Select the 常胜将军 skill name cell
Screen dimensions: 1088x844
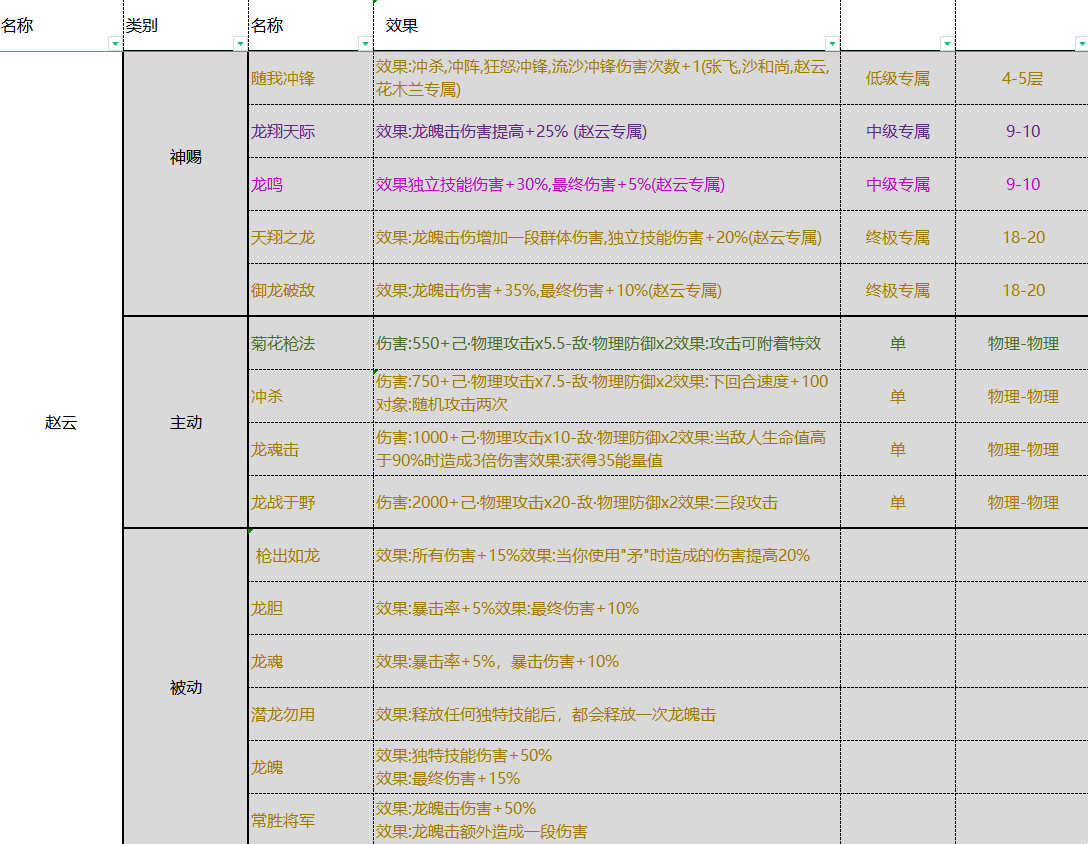click(x=311, y=820)
